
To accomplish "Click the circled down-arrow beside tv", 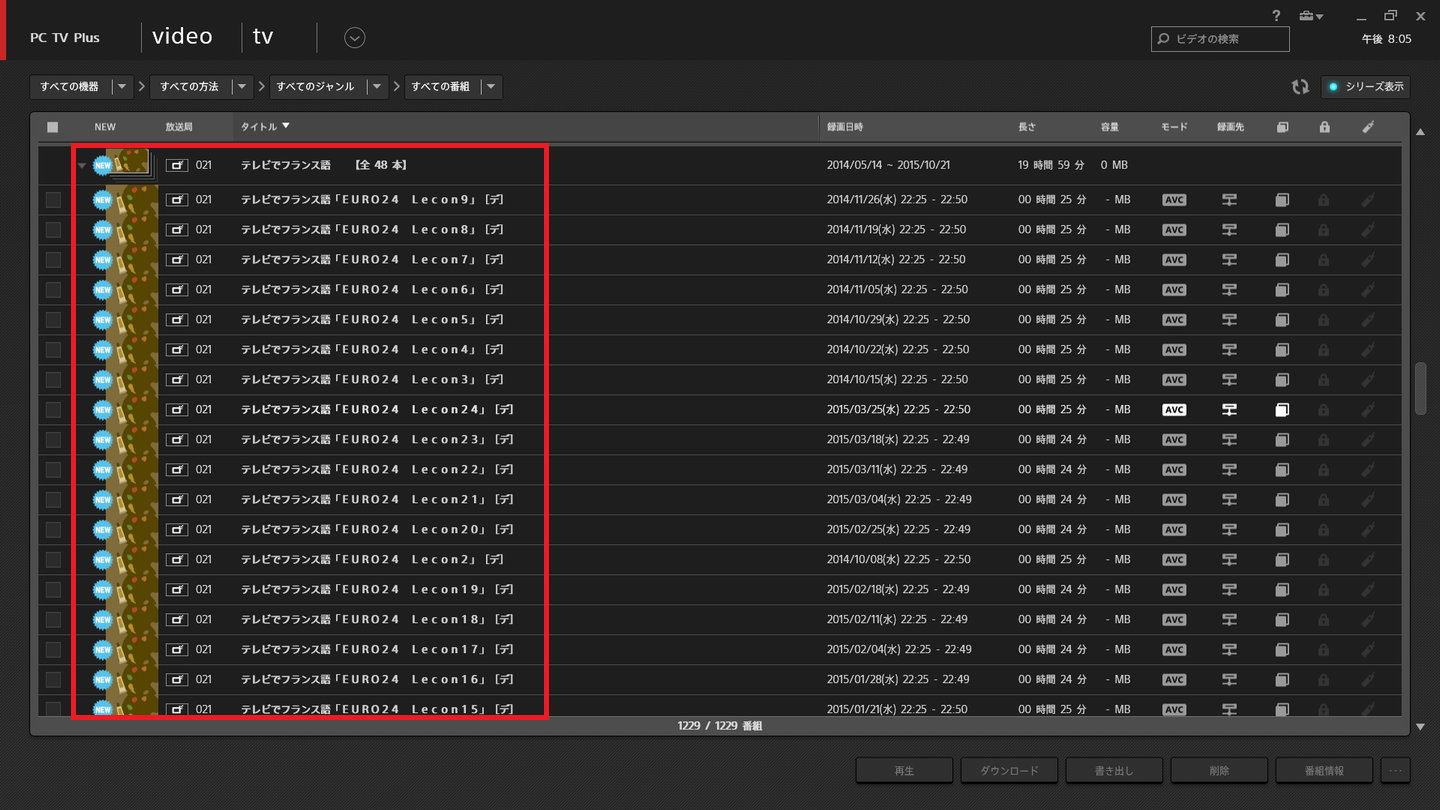I will pos(354,38).
